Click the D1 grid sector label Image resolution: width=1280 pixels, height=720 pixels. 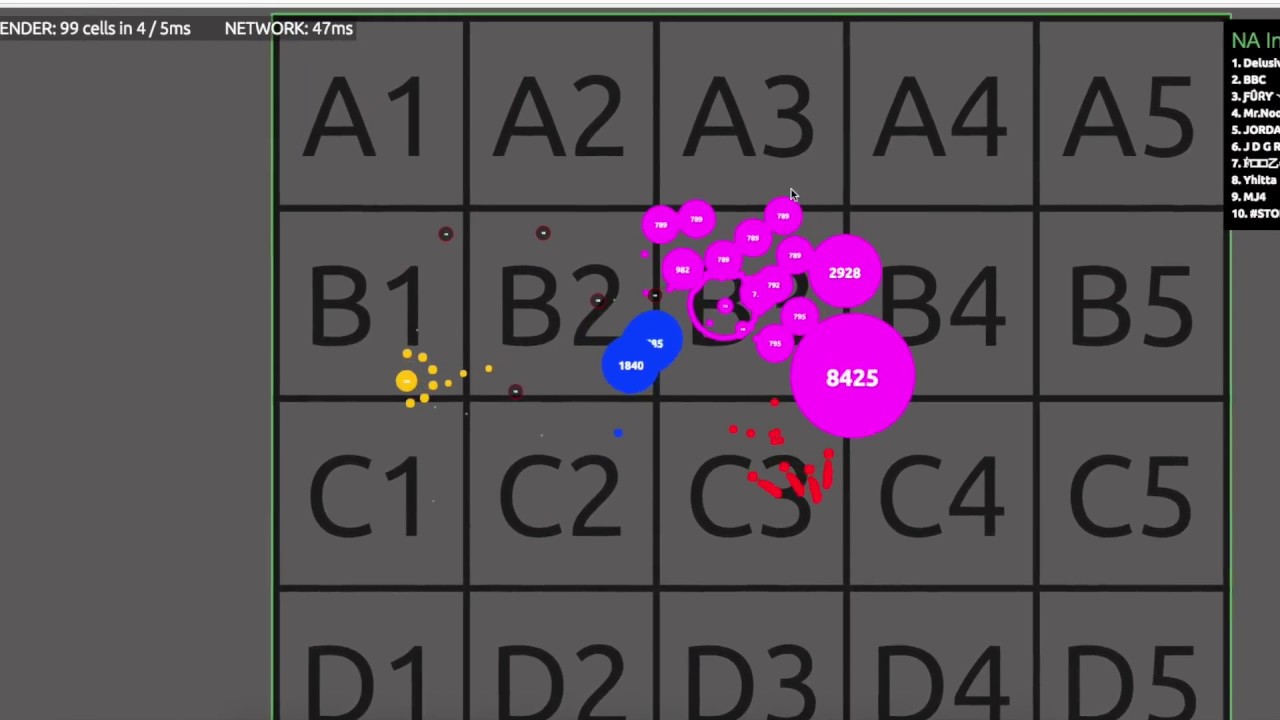(367, 682)
